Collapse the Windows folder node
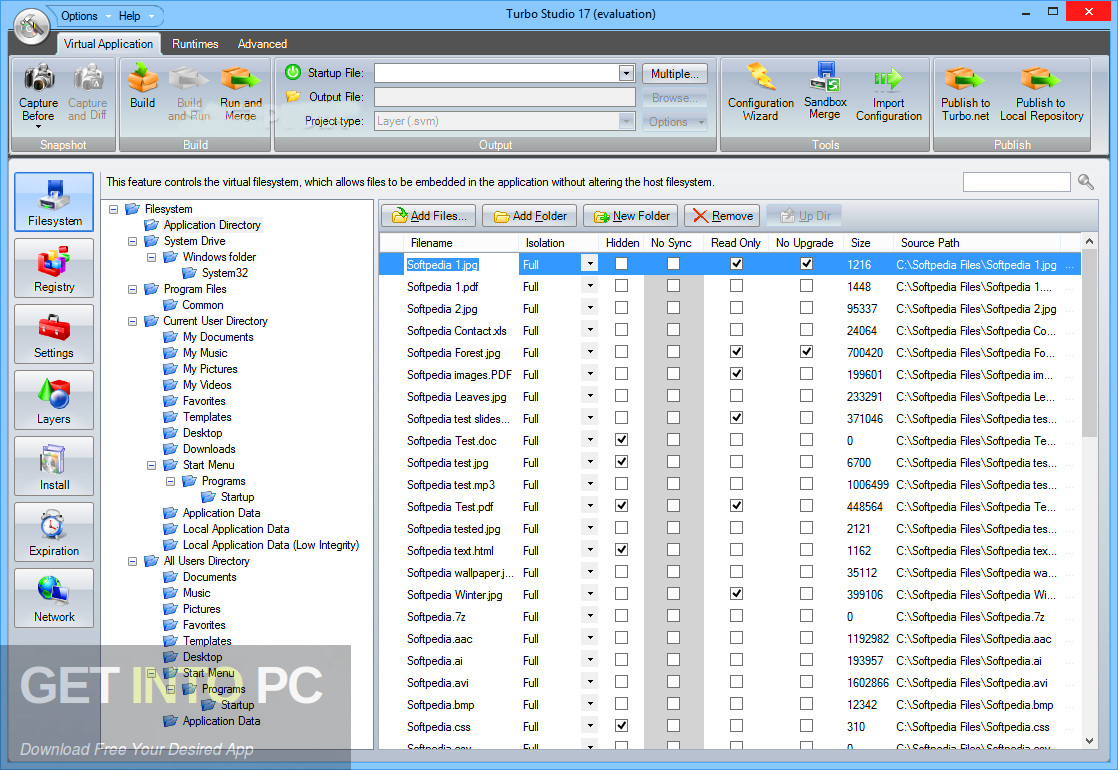The image size is (1118, 770). (x=152, y=257)
